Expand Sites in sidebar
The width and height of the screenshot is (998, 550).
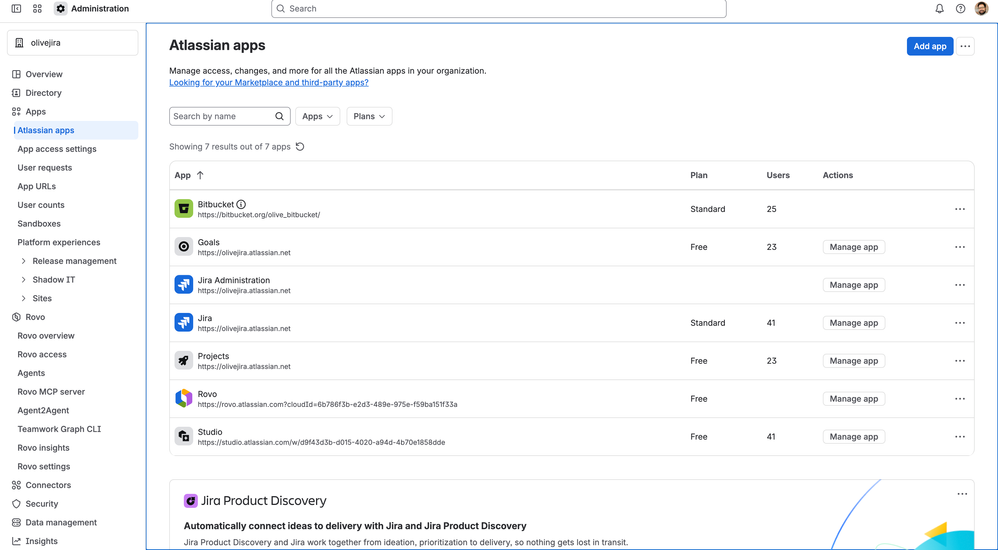[24, 298]
